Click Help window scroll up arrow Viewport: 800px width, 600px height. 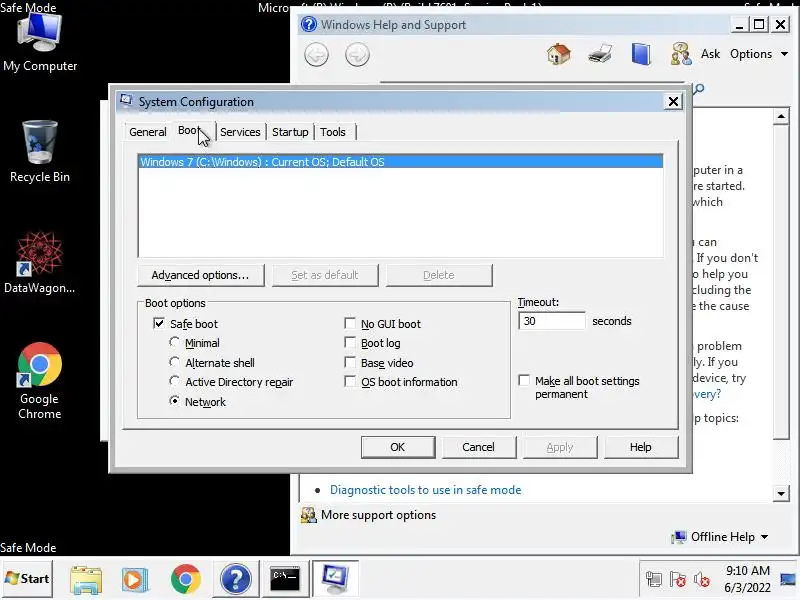point(781,116)
